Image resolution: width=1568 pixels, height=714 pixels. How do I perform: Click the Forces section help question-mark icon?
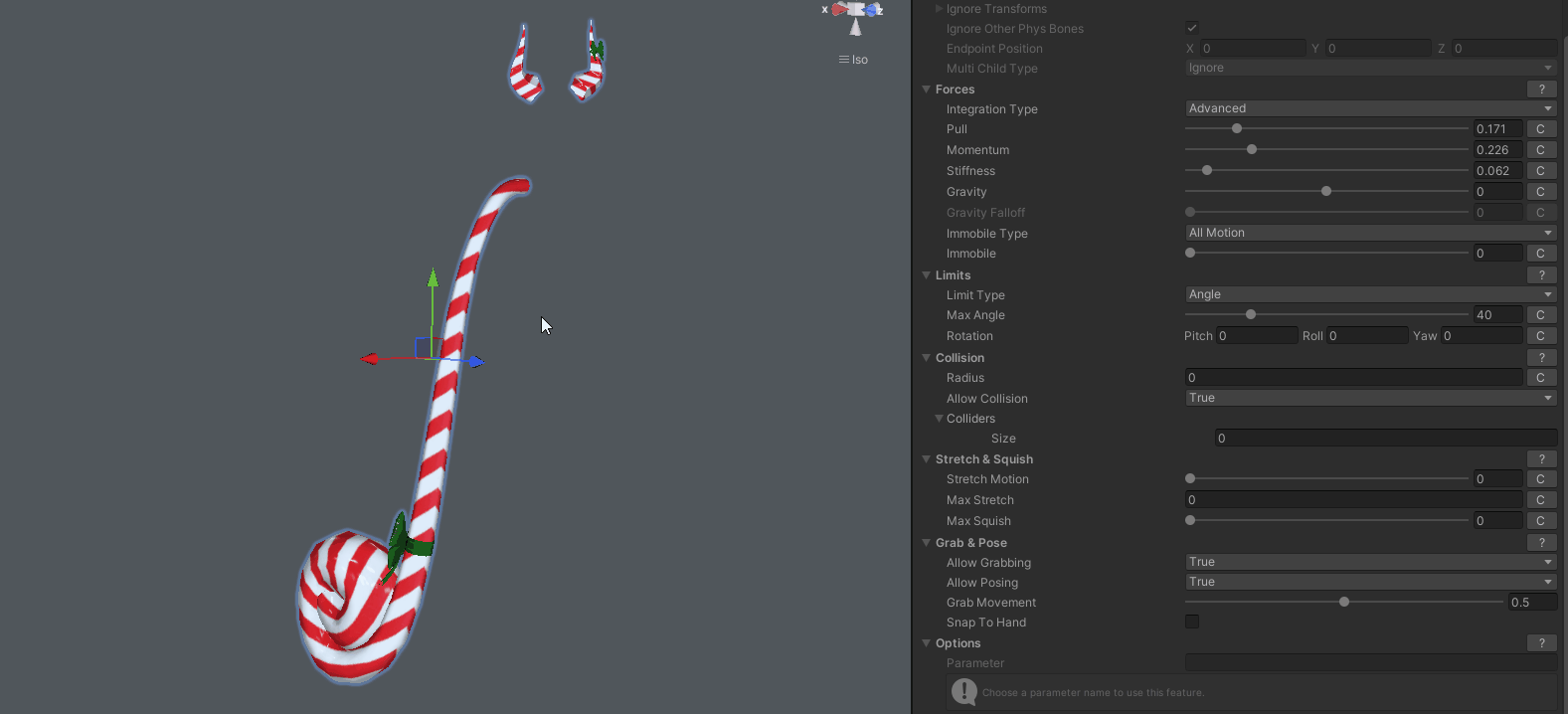(x=1541, y=89)
